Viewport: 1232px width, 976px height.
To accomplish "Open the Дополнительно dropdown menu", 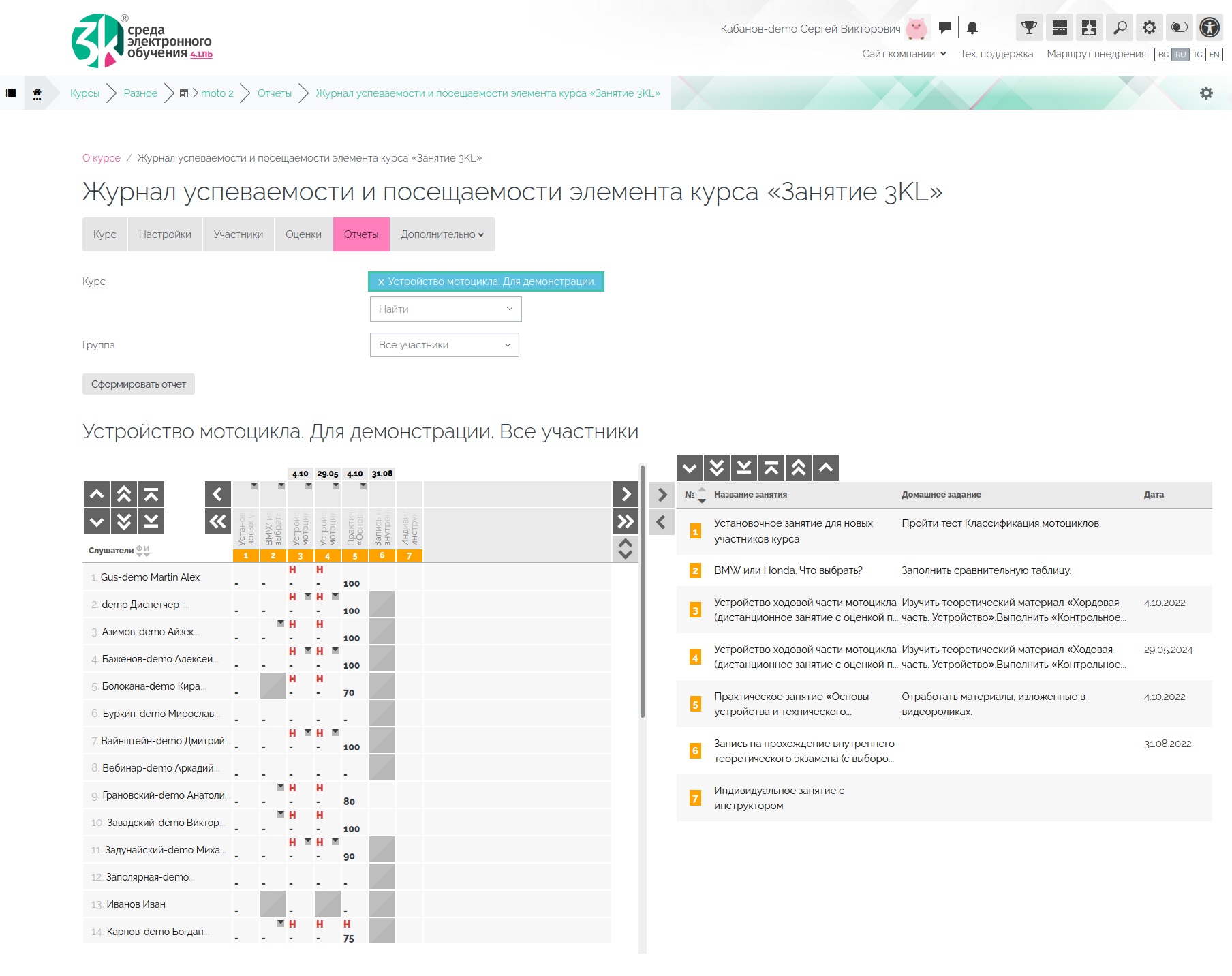I will coord(442,234).
